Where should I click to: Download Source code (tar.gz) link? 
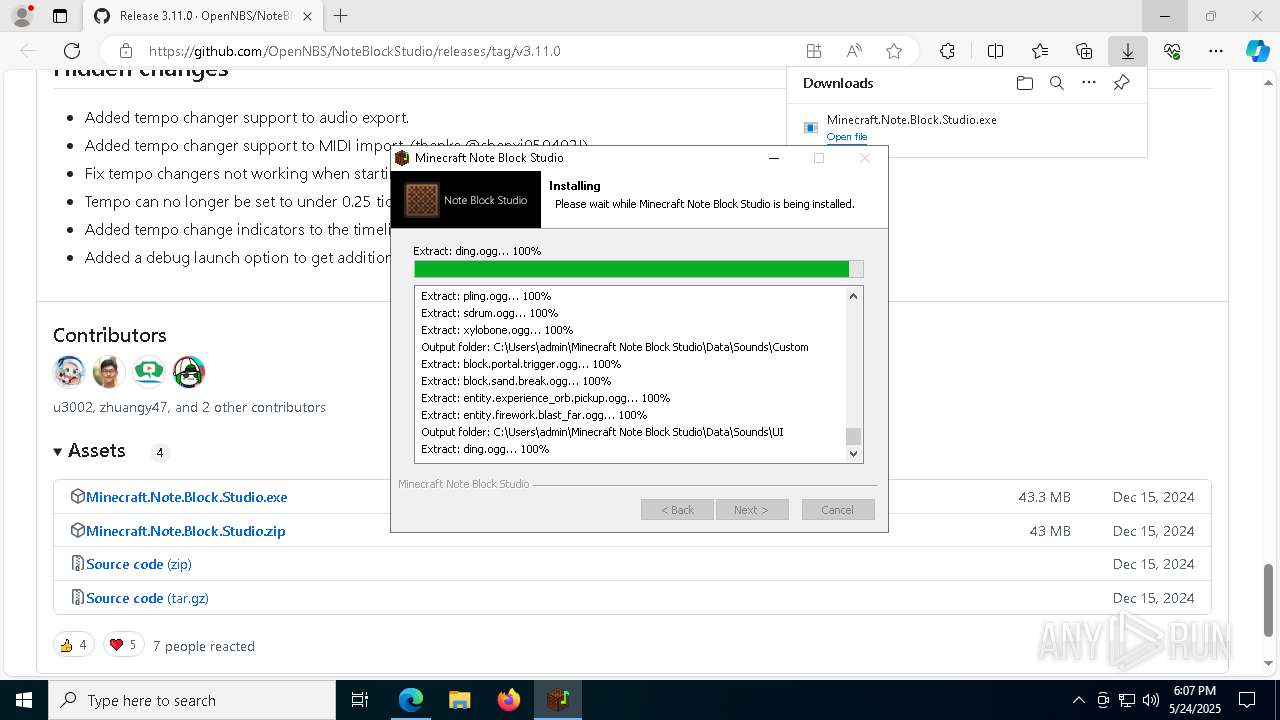147,598
